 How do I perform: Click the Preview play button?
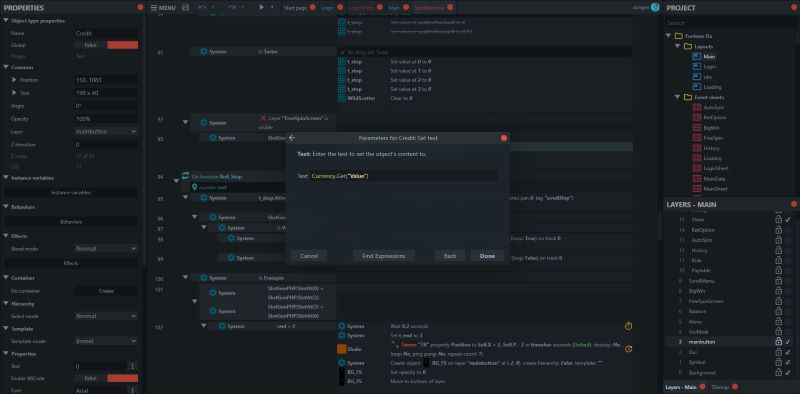[x=262, y=8]
